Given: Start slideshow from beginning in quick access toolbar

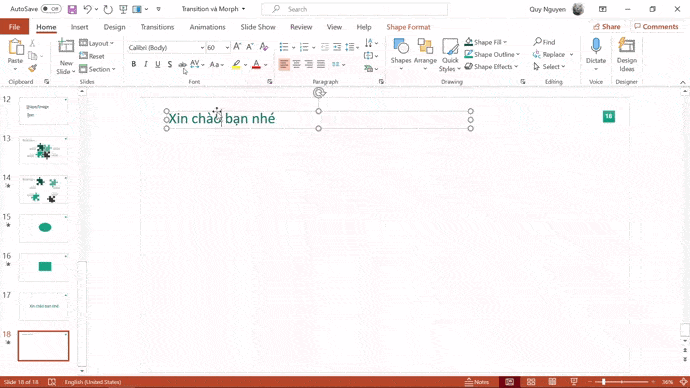Looking at the screenshot, I should [123, 9].
